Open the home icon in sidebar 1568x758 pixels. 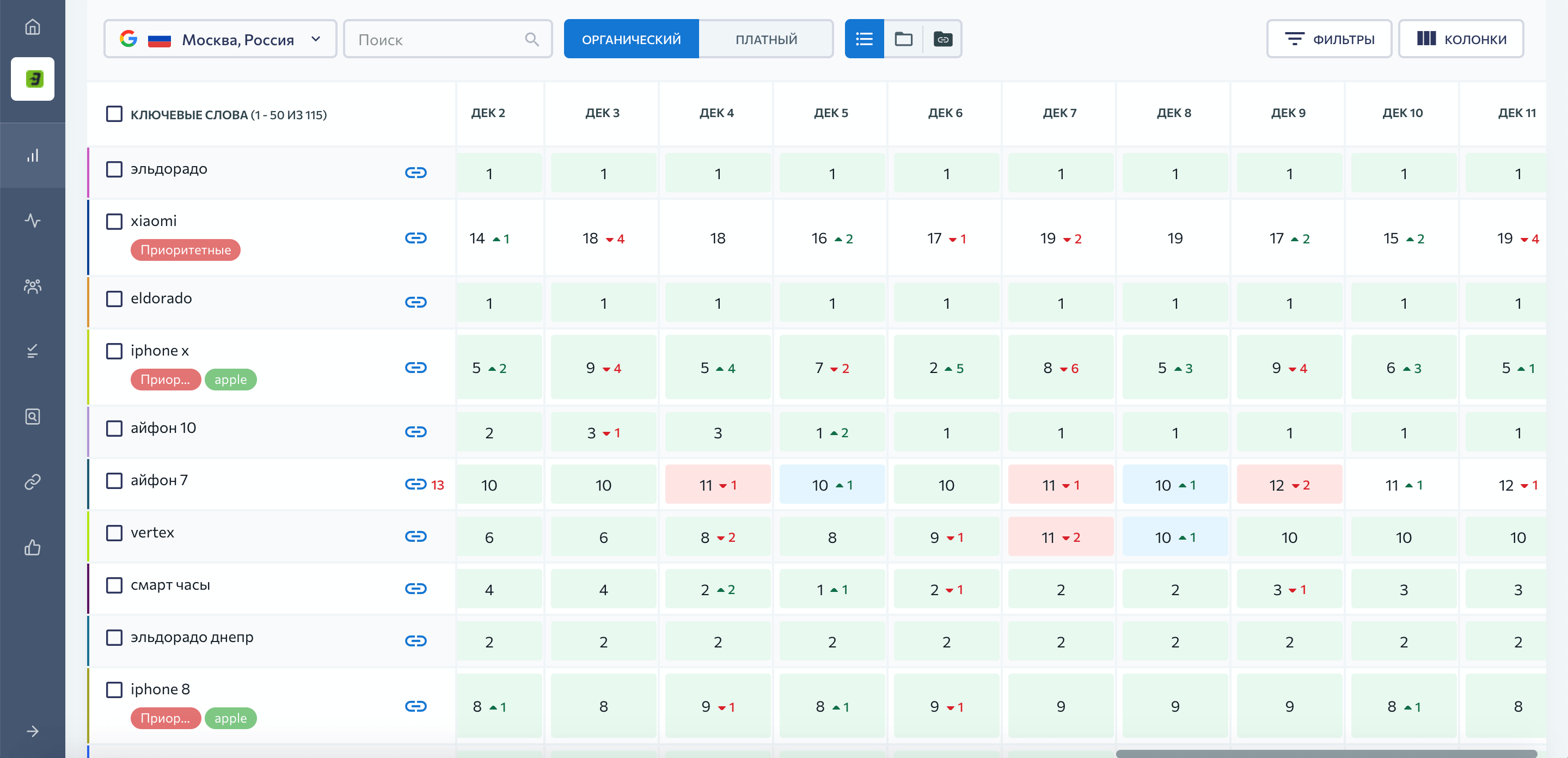click(32, 27)
